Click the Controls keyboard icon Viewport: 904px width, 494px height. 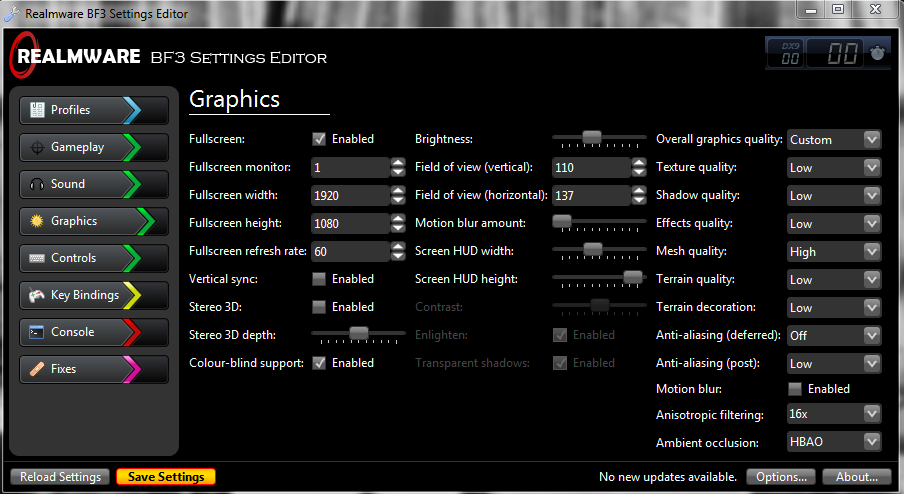point(37,258)
